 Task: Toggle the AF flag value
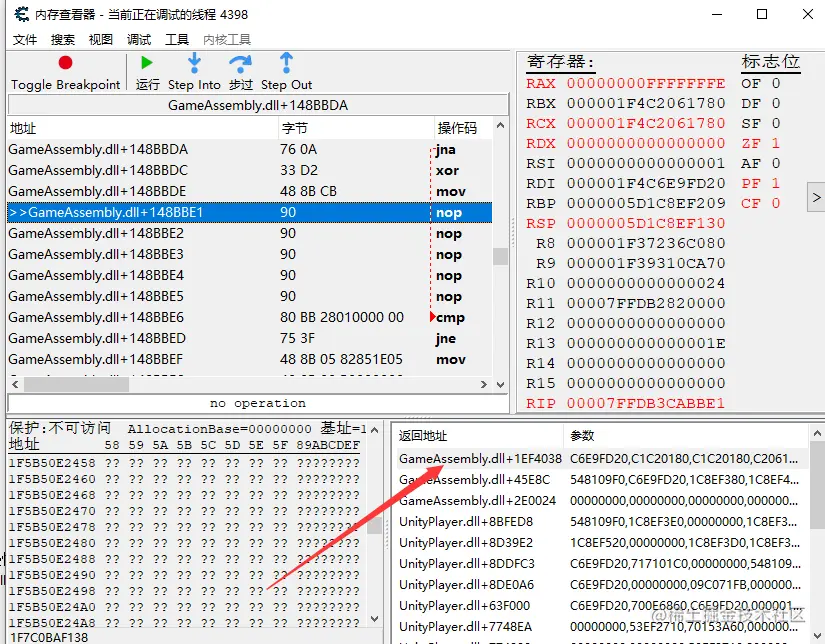coord(776,163)
